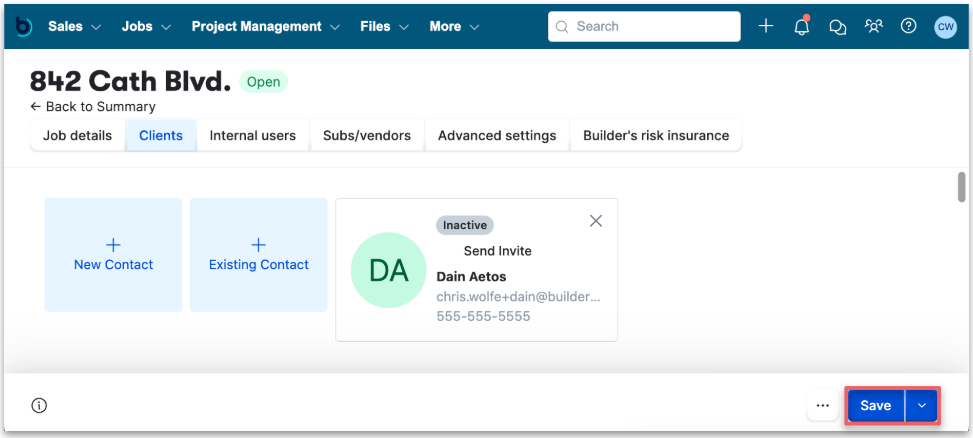Click the Open status badge
The height and width of the screenshot is (438, 973).
(x=263, y=82)
